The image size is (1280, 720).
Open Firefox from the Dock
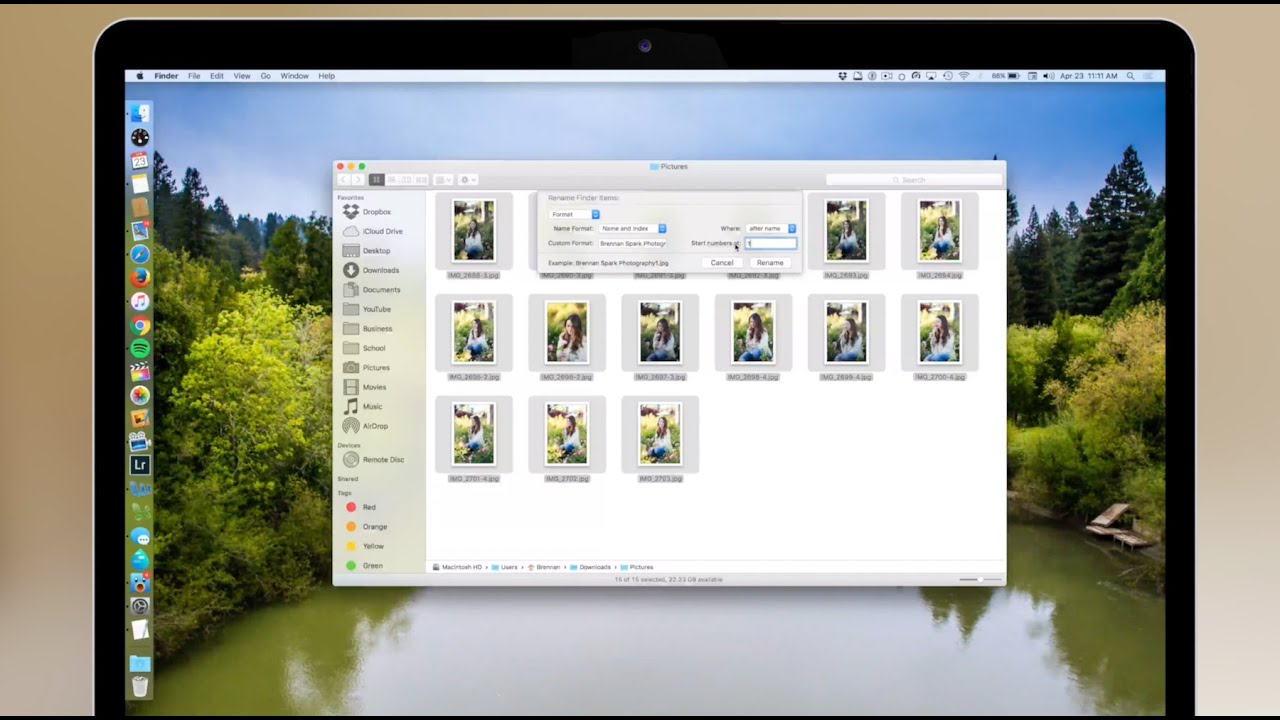[140, 278]
